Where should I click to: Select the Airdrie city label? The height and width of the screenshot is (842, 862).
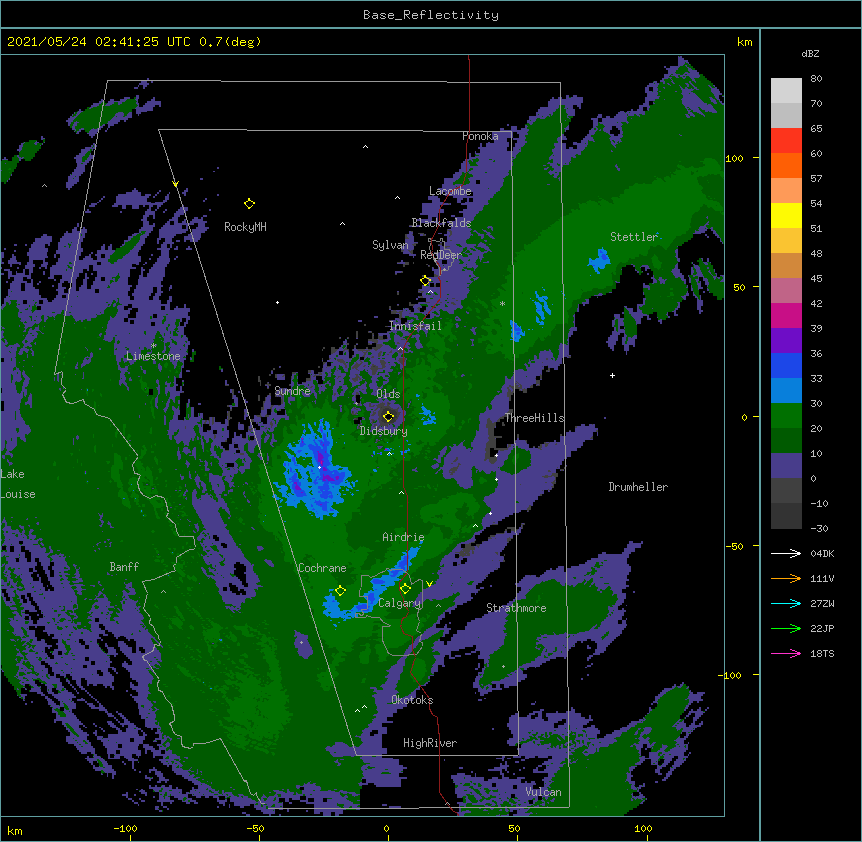[x=403, y=537]
